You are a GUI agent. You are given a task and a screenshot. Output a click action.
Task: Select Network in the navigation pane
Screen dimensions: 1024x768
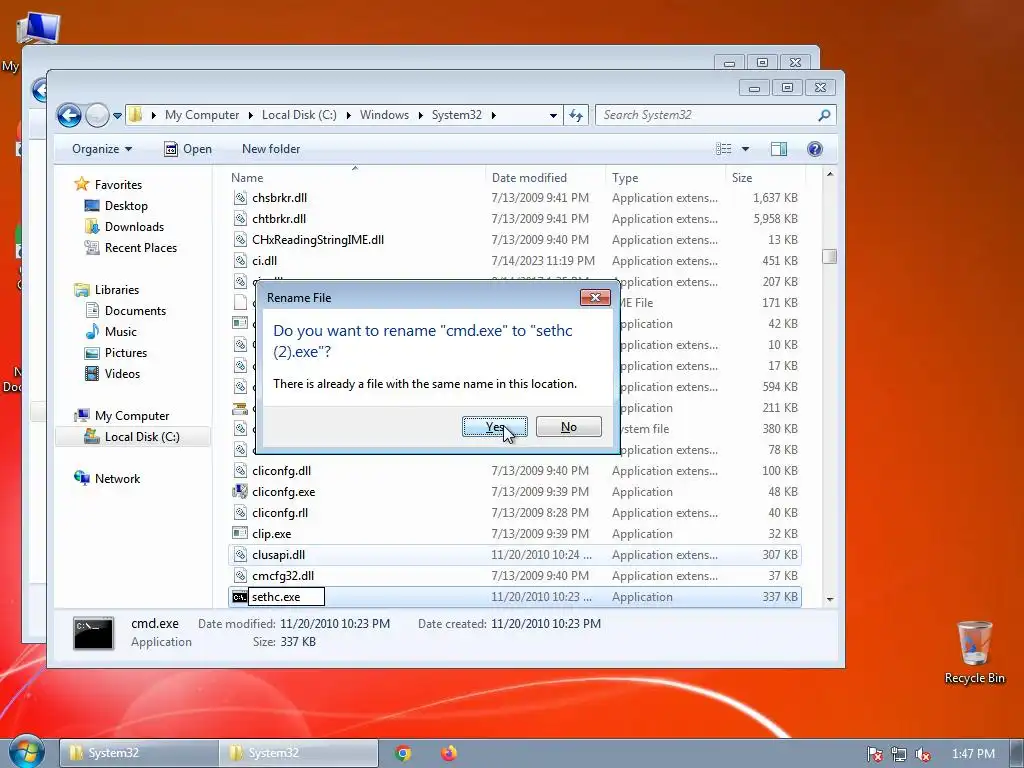click(x=117, y=479)
